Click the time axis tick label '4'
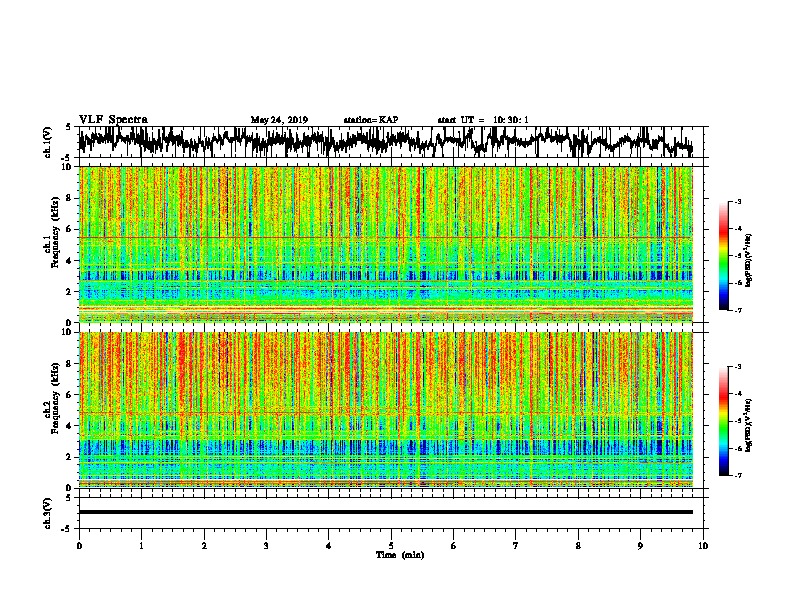792x612 pixels. (x=329, y=545)
